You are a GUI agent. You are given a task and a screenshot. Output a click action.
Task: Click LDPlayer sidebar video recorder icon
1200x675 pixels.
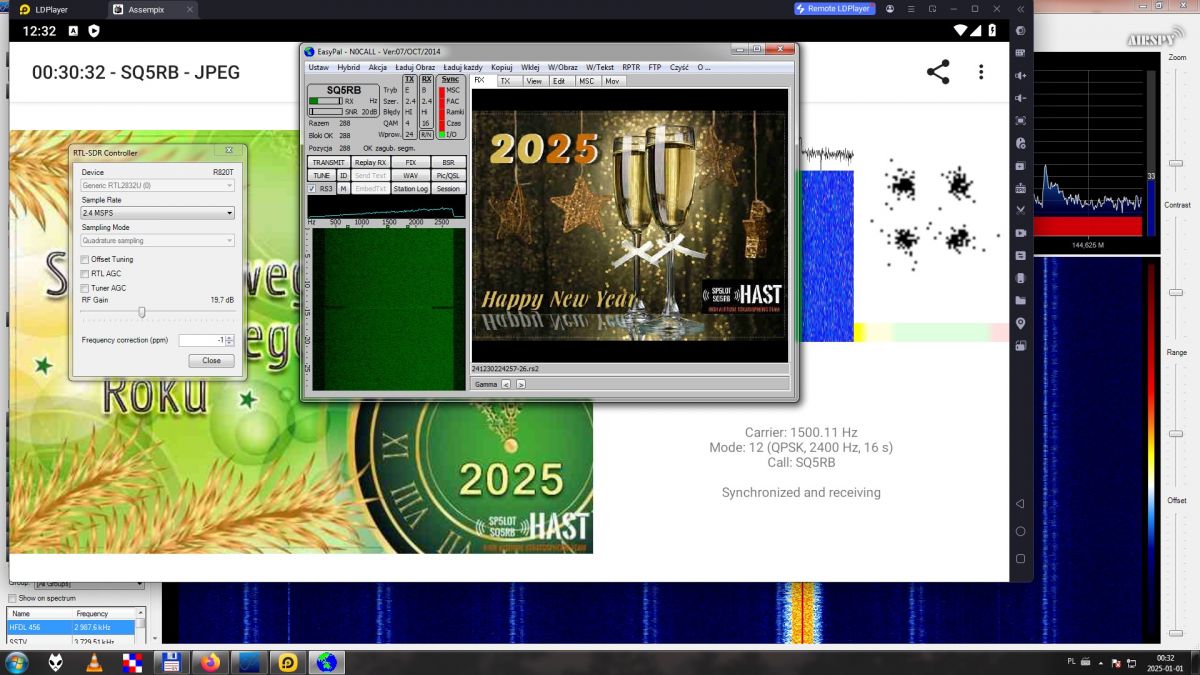tap(1020, 233)
